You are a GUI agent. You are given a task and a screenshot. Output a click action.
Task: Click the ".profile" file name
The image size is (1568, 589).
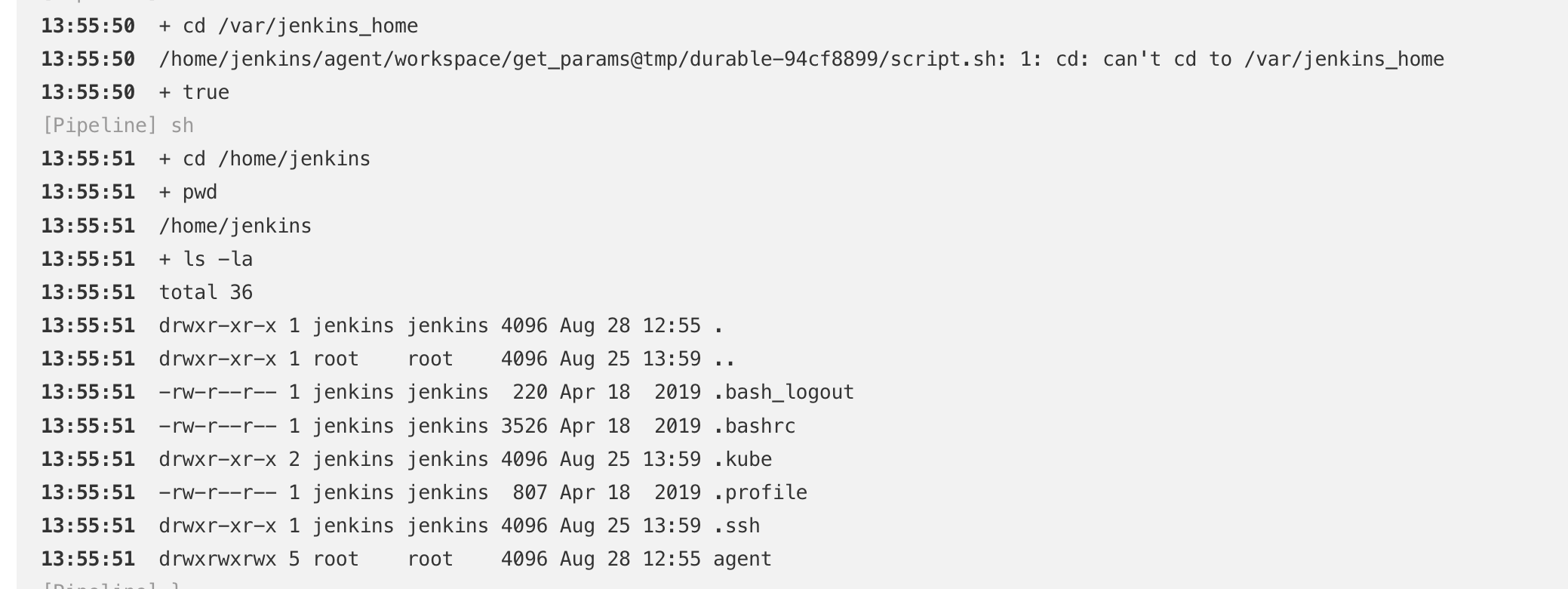760,492
